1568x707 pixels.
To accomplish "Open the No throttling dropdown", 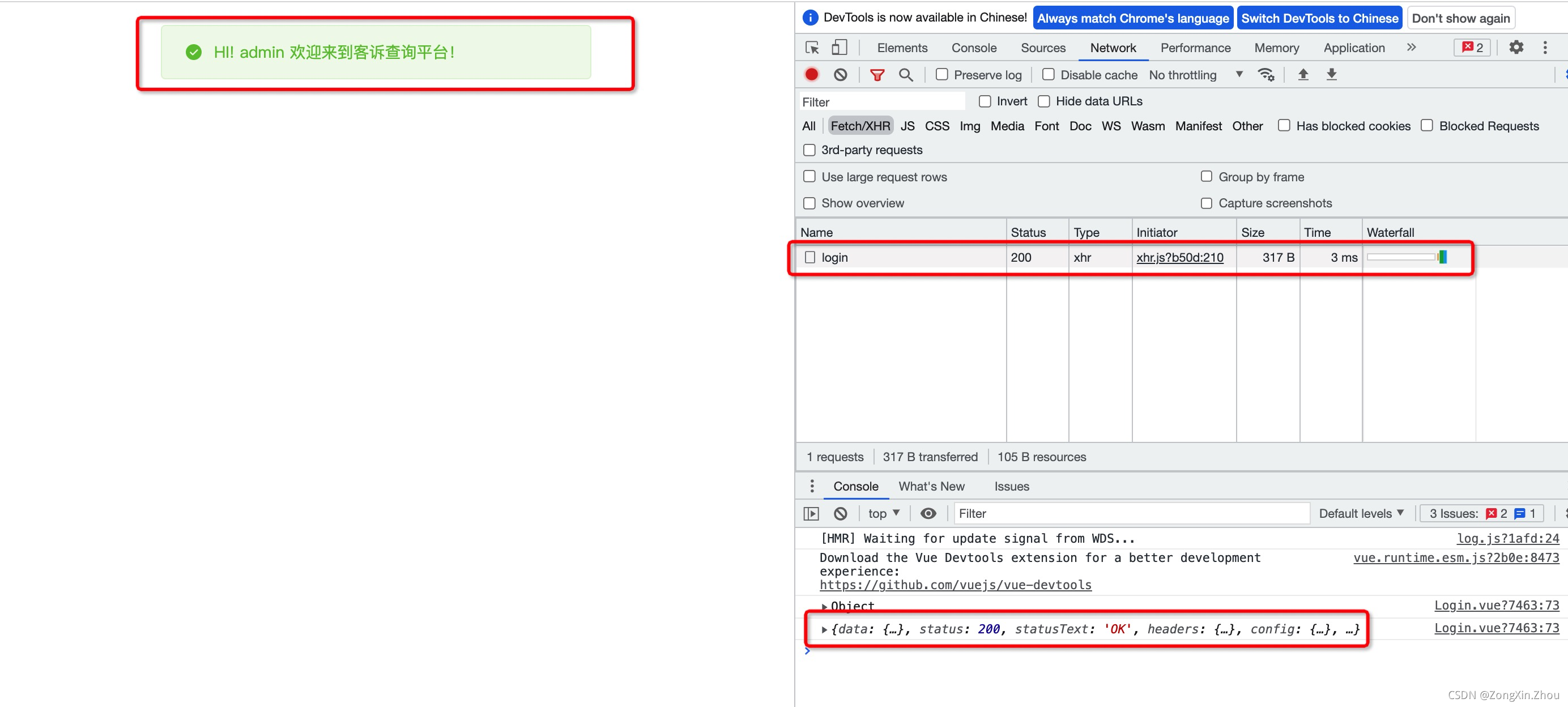I will (x=1195, y=74).
